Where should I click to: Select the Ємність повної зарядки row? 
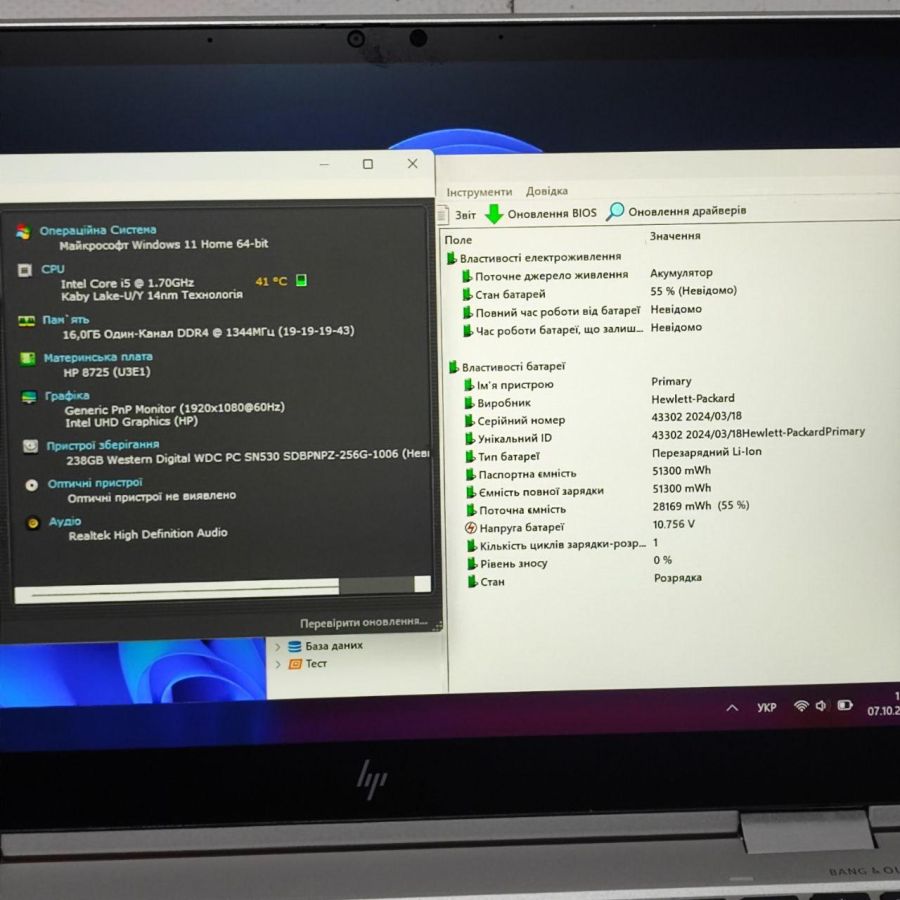pos(589,490)
